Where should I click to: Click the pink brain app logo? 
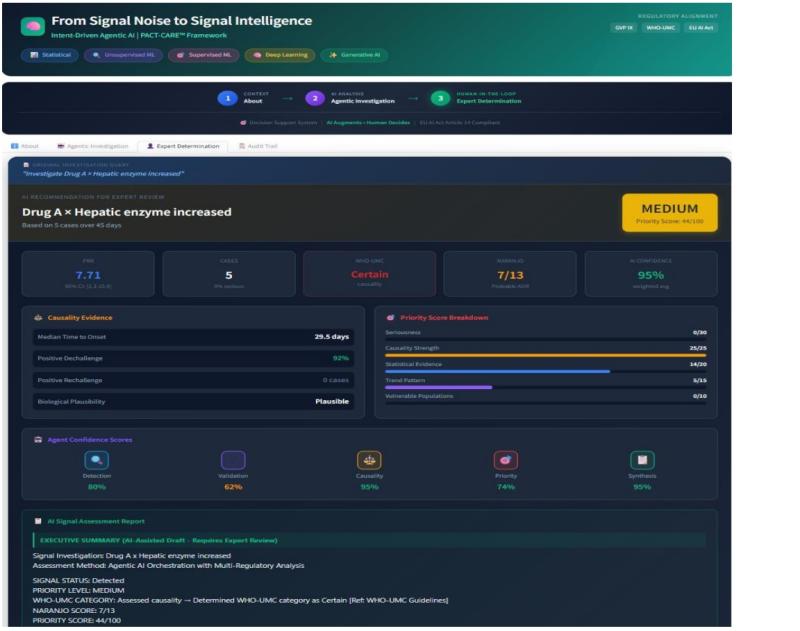click(x=33, y=27)
